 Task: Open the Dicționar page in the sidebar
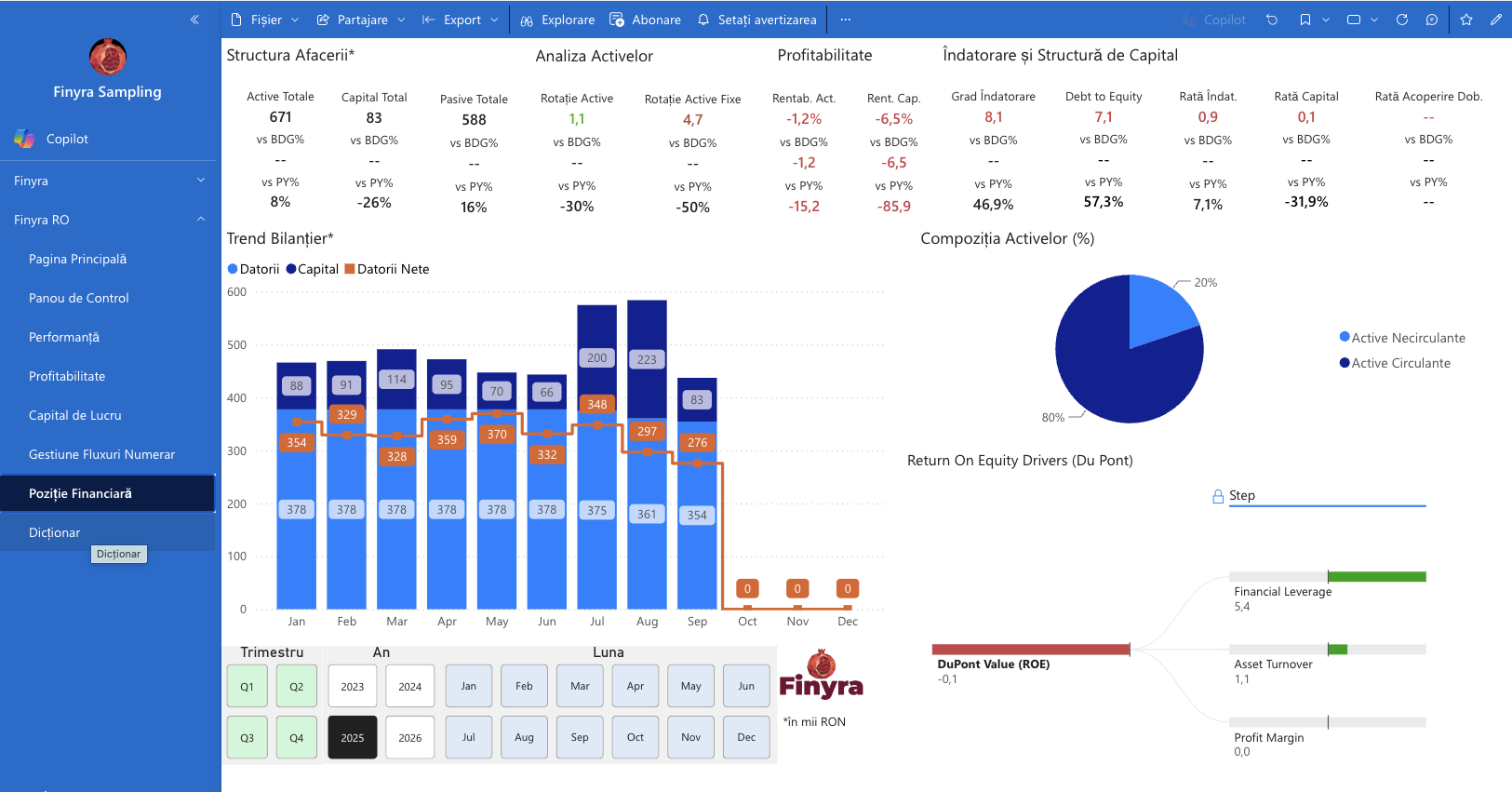[108, 532]
